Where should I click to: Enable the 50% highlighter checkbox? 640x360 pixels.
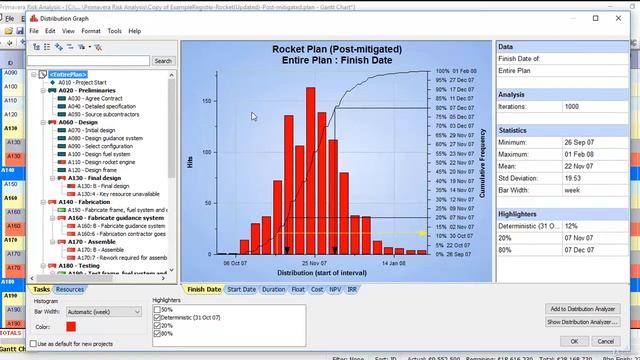click(157, 310)
